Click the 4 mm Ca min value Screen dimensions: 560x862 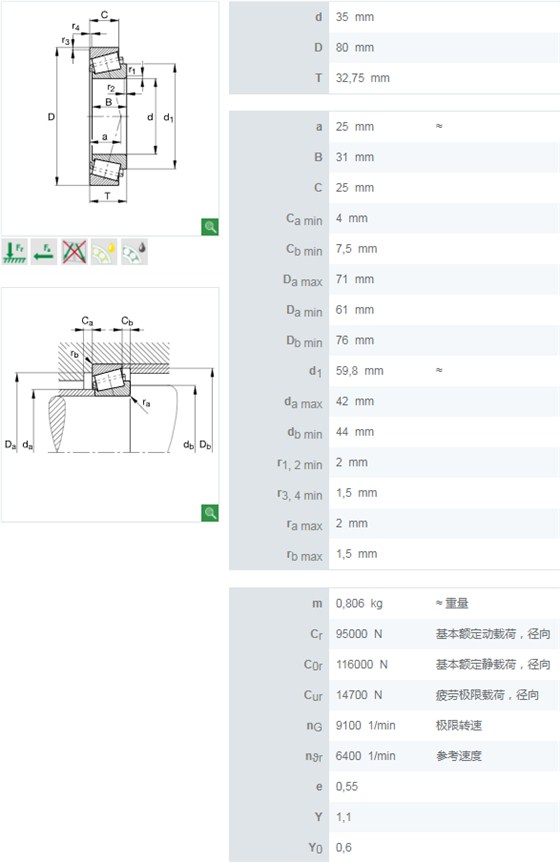point(352,218)
